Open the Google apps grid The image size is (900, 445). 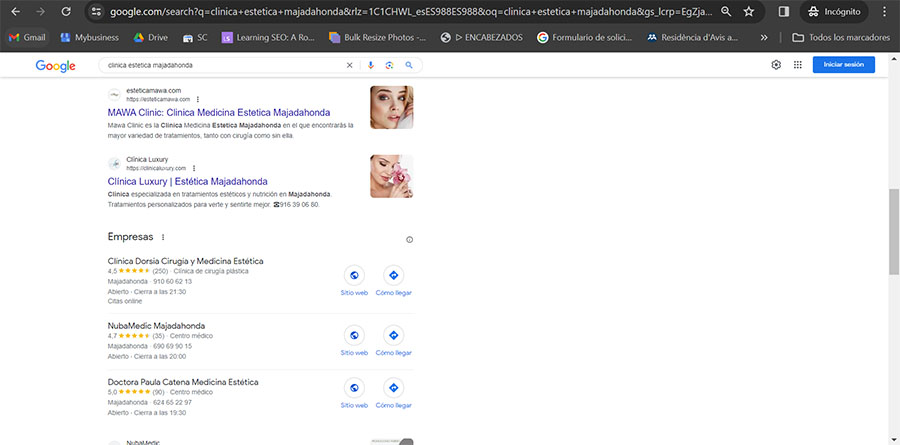[x=797, y=65]
